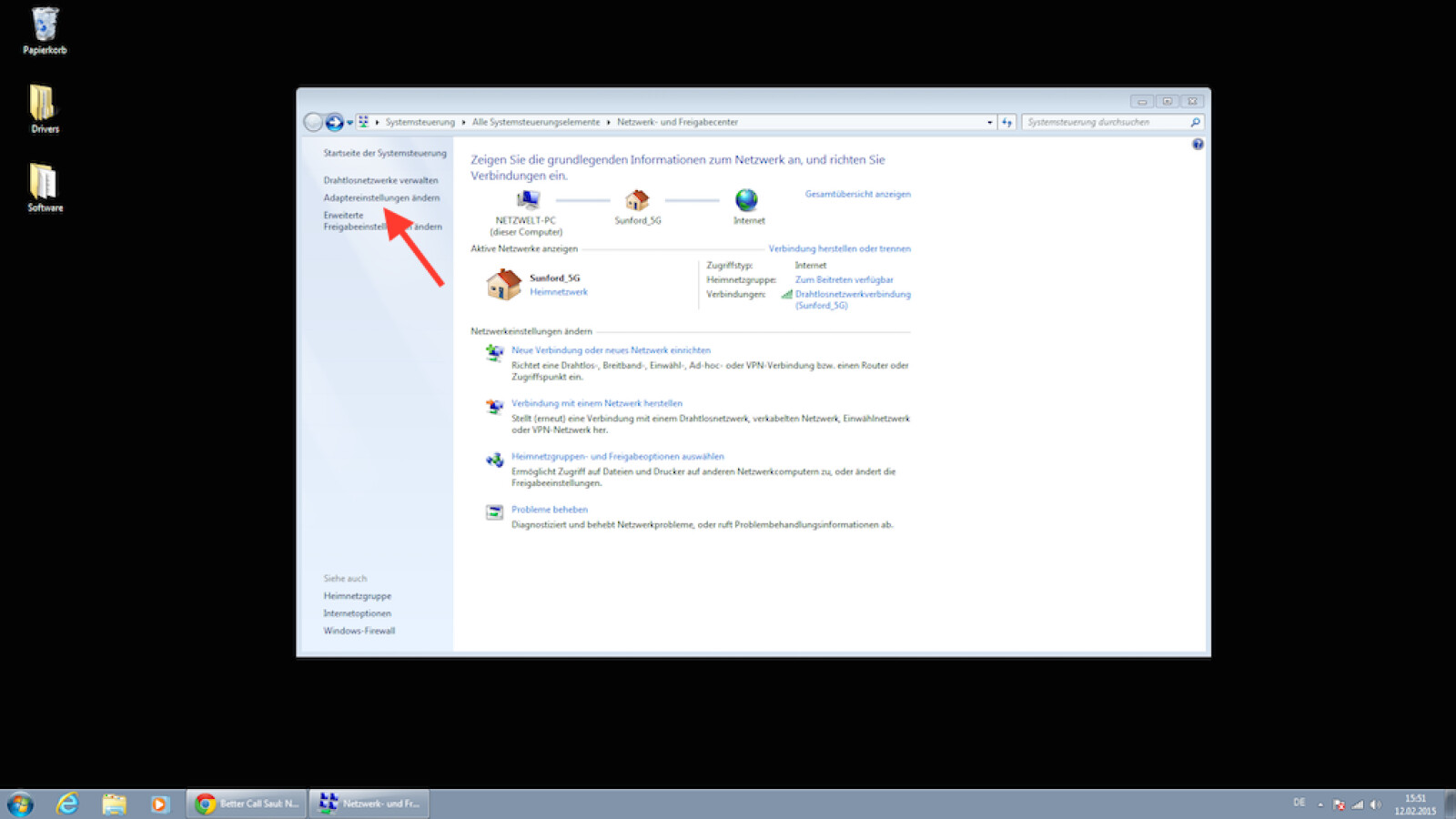Click the Systemsteuerung durchsuchen search field

1105,122
